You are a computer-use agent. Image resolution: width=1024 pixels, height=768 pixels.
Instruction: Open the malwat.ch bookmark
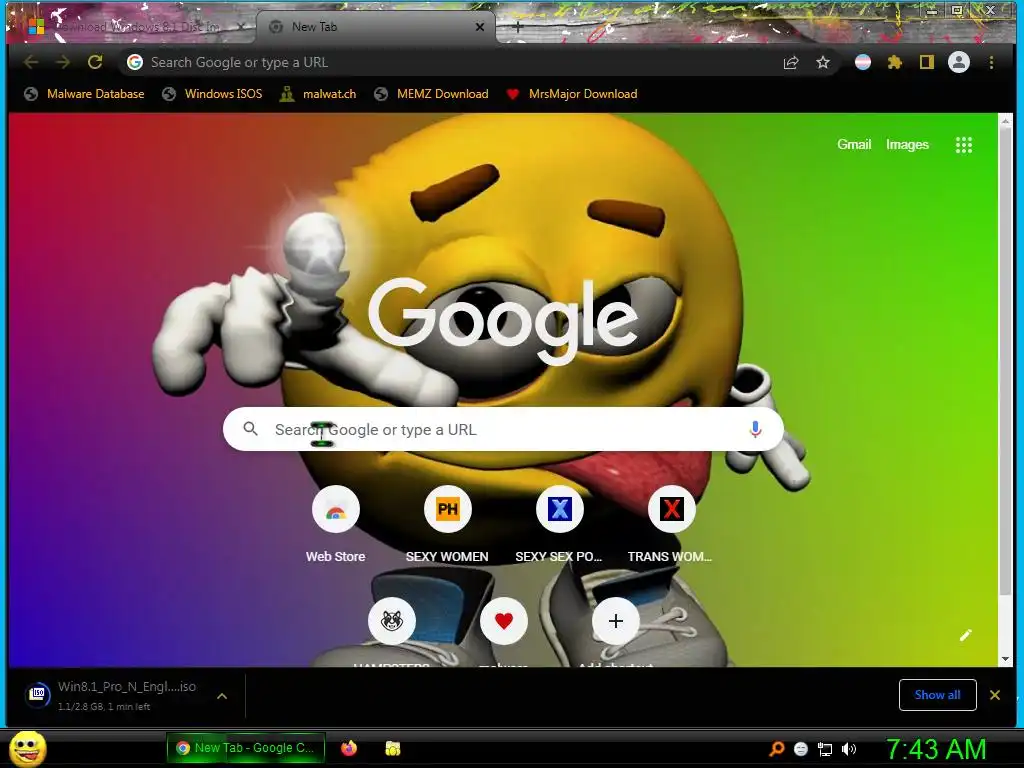coord(317,94)
